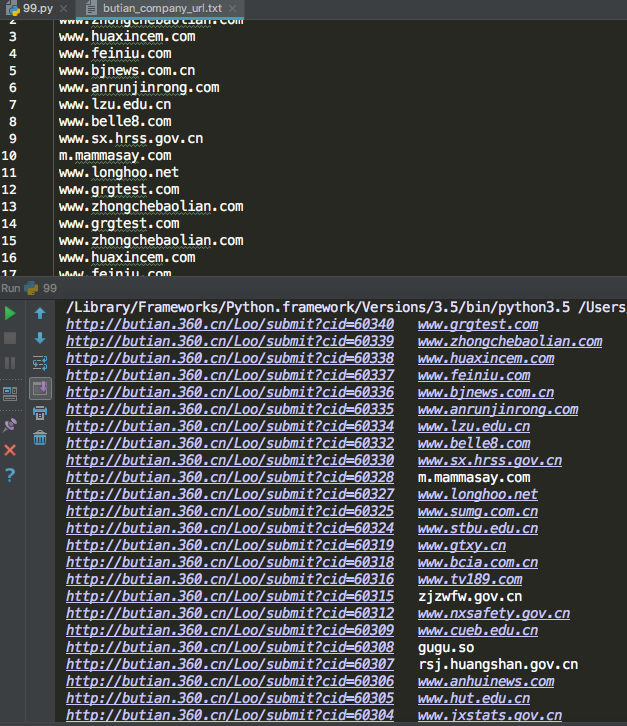Screen dimensions: 627x726
Task: Open help via blue question mark icon
Action: point(10,475)
